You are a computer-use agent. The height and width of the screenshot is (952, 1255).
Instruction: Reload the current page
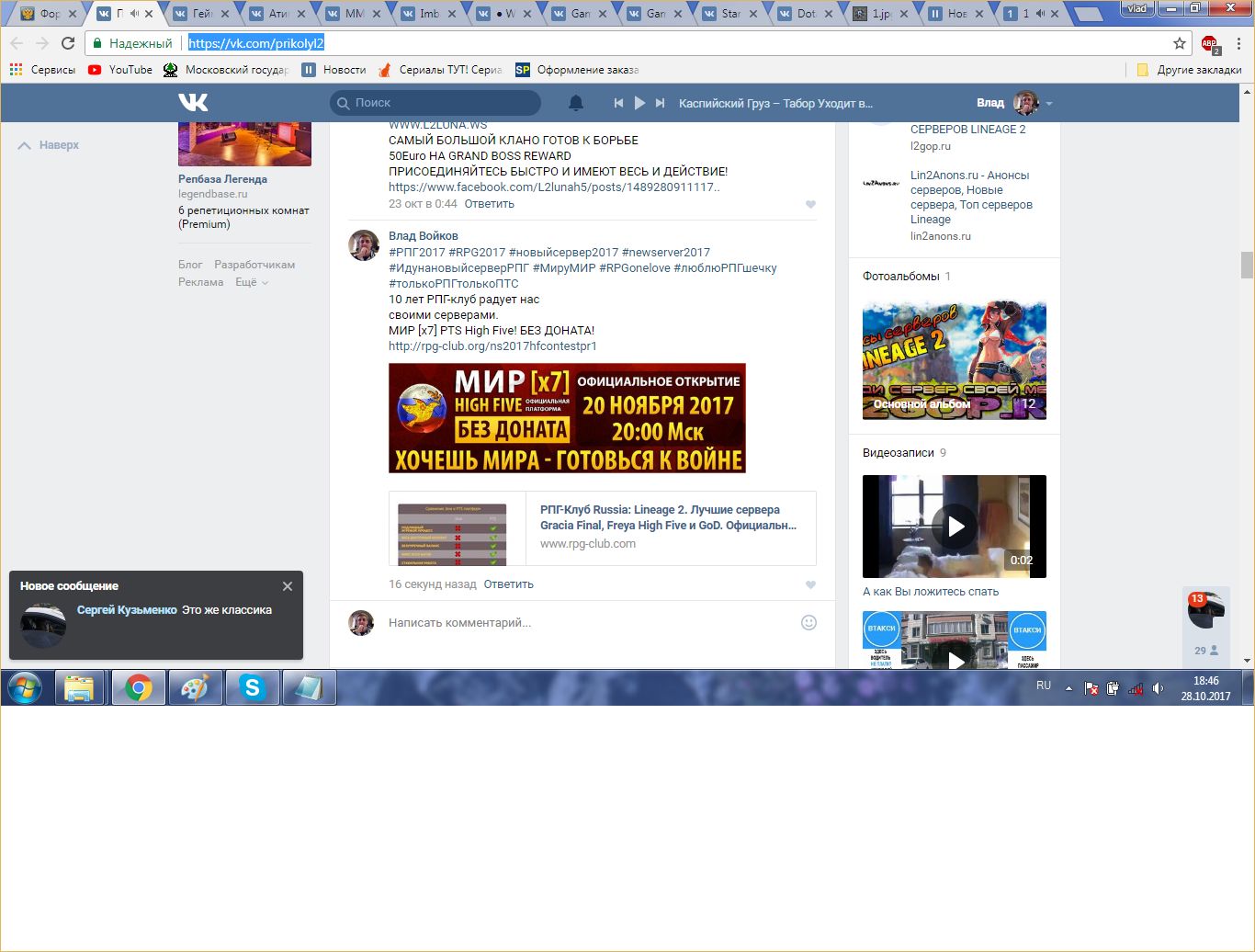[x=68, y=43]
